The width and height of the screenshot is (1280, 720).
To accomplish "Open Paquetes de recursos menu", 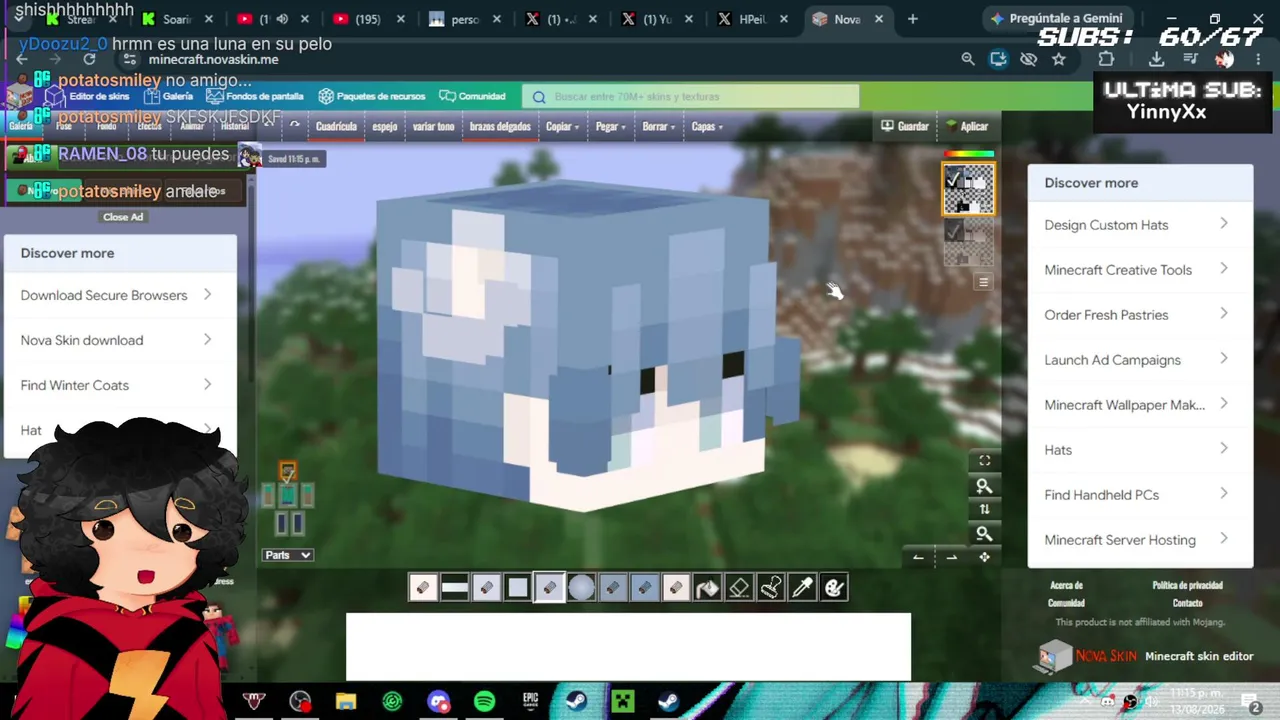I will click(x=372, y=97).
